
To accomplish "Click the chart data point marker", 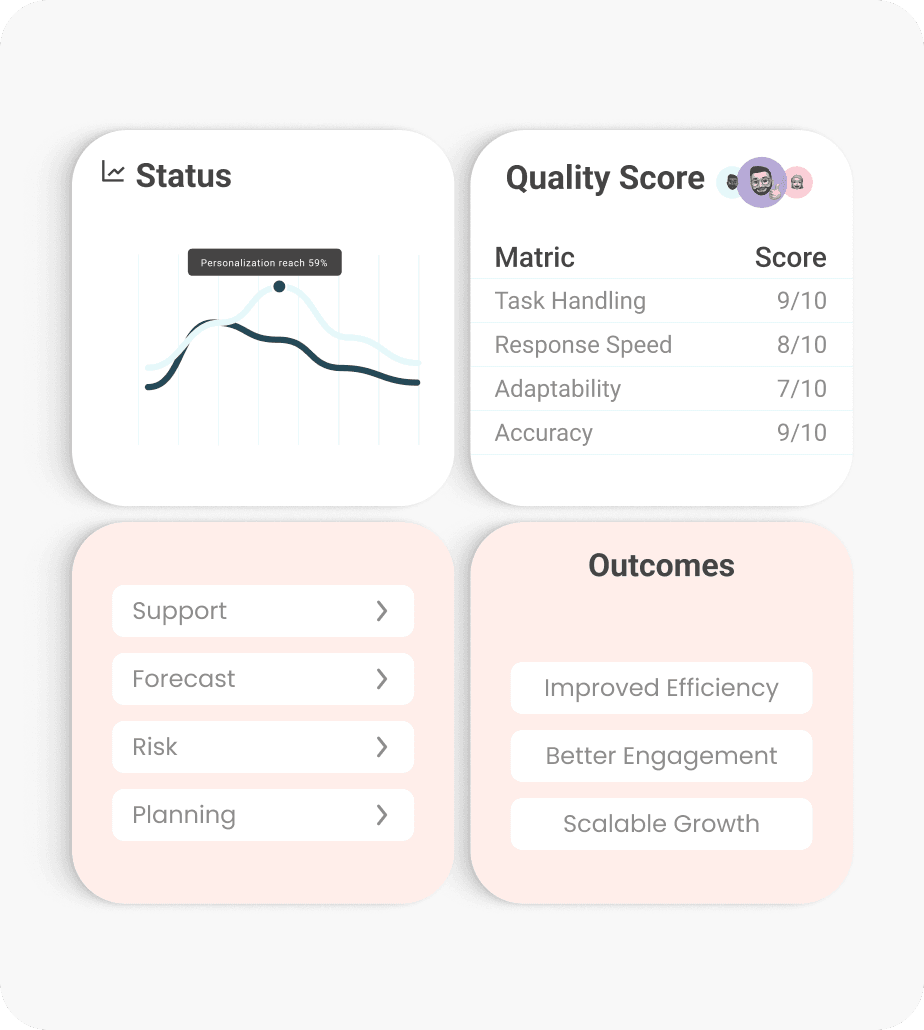I will point(279,286).
